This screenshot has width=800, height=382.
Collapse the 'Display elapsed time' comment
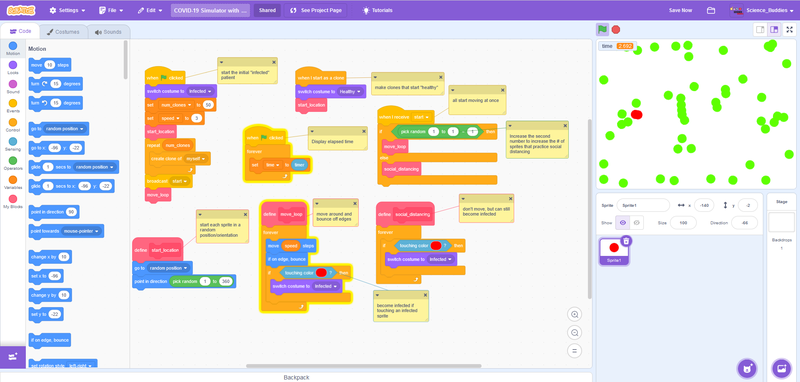[312, 131]
